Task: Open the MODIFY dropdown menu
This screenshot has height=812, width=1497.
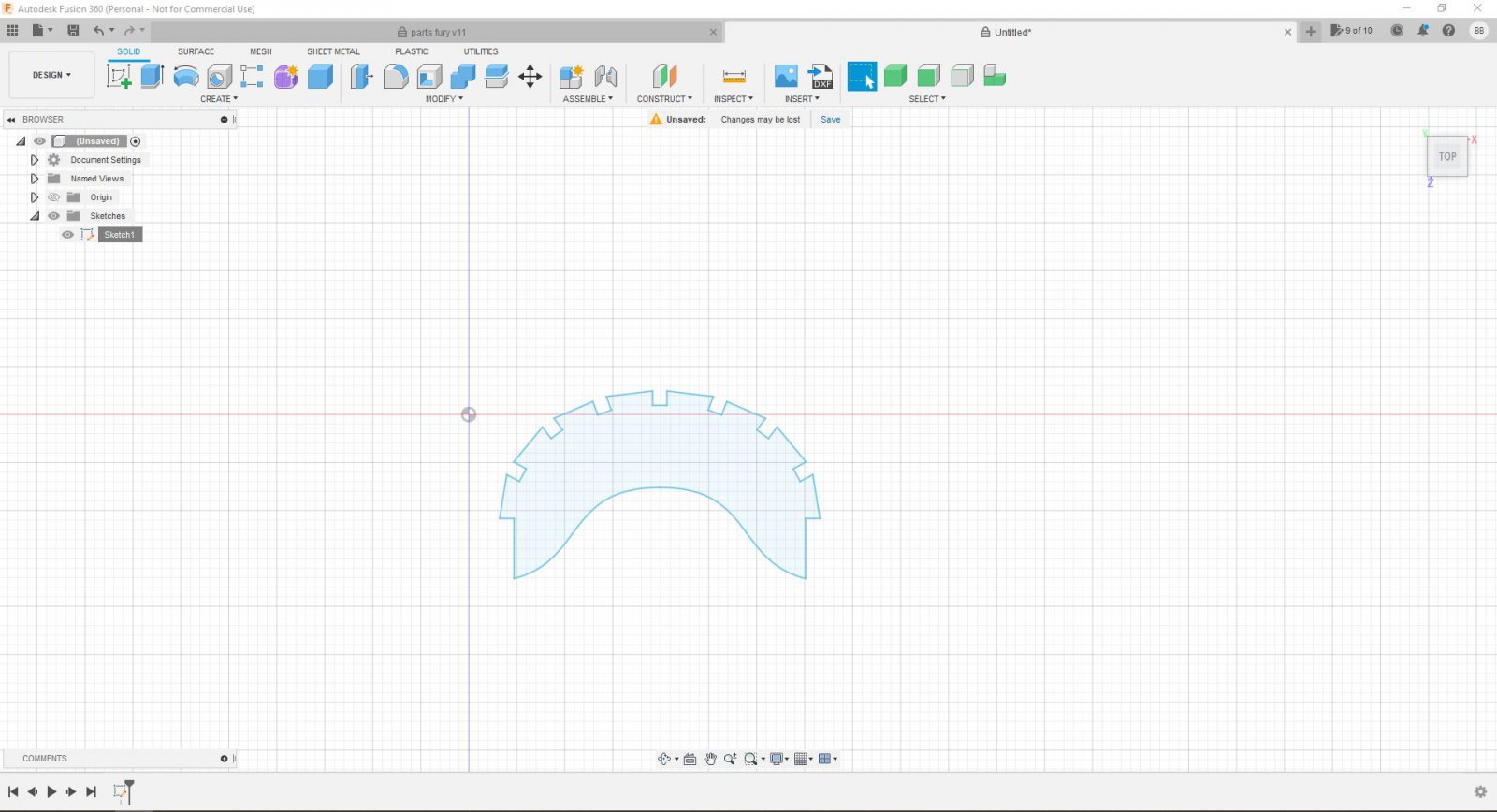Action: pyautogui.click(x=444, y=99)
